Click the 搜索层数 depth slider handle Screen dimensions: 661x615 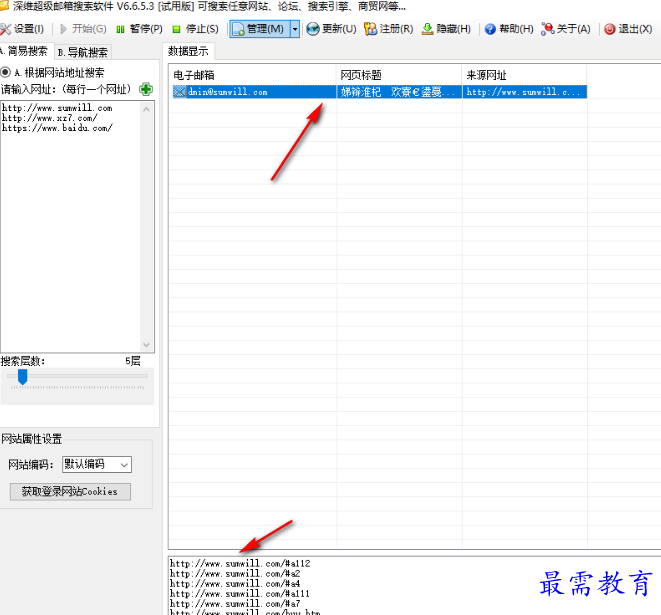(22, 376)
